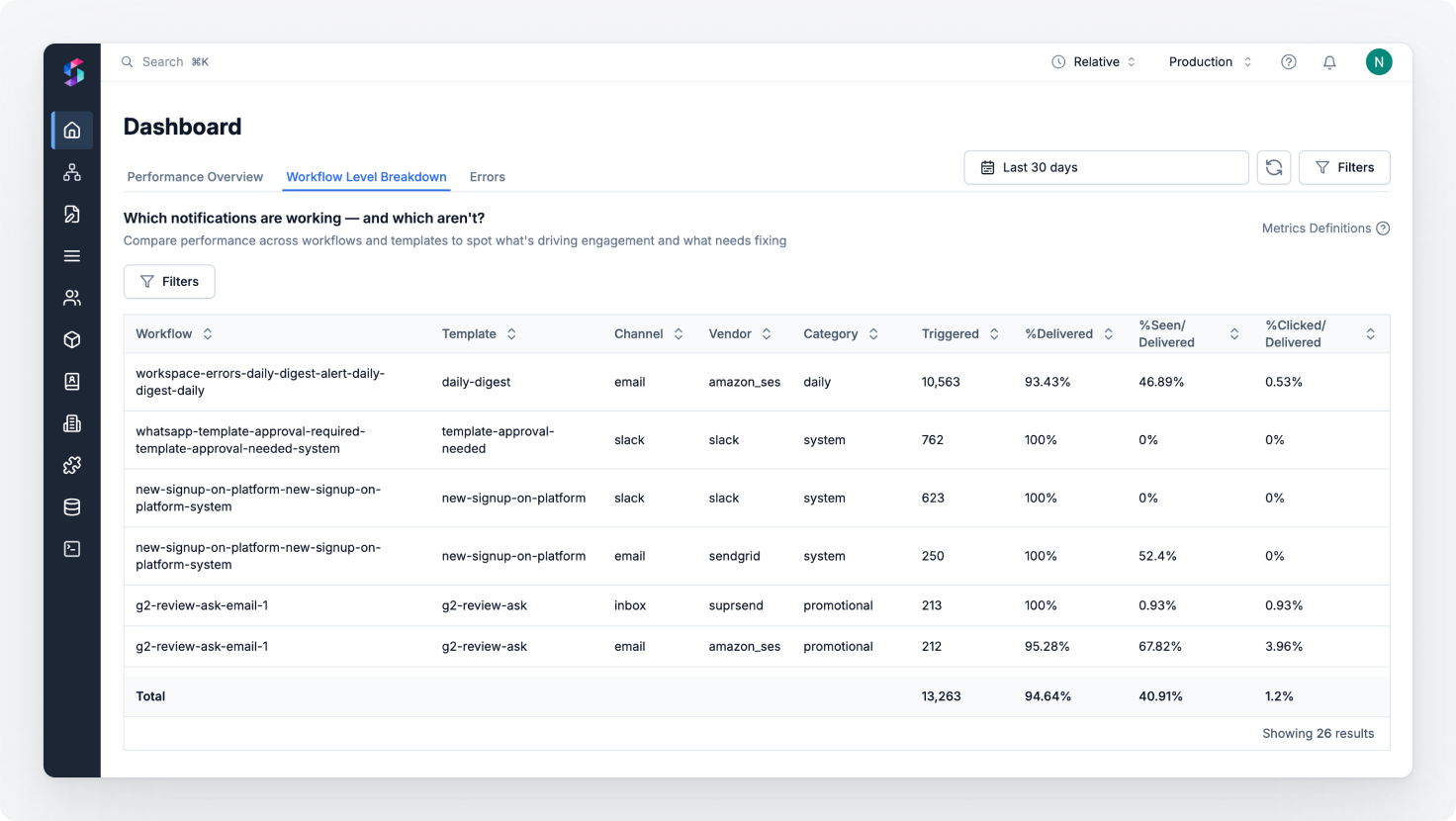This screenshot has width=1456, height=821.
Task: Click the Filters button beside refresh
Action: pos(1344,167)
